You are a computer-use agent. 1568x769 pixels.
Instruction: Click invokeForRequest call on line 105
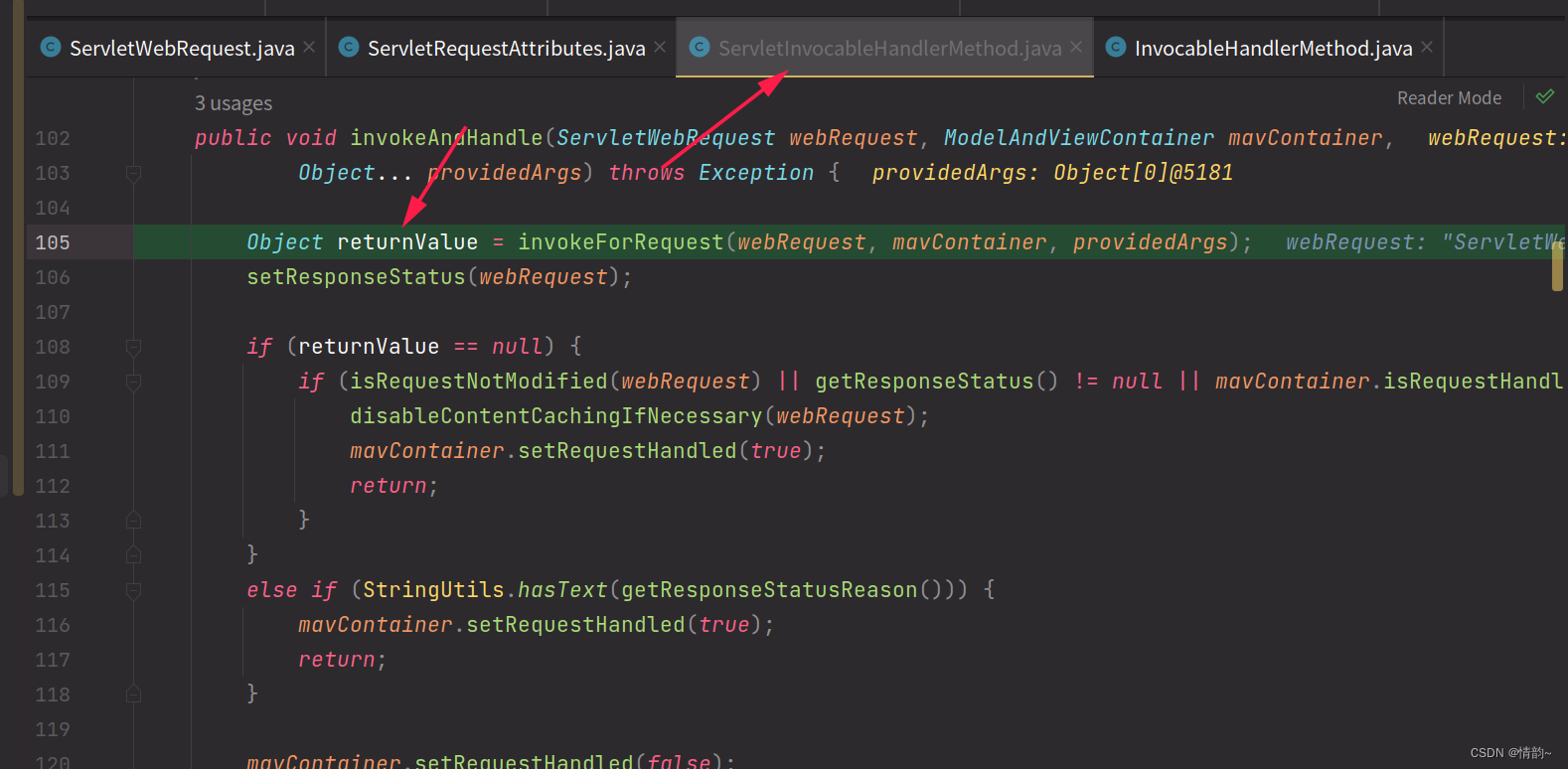pyautogui.click(x=621, y=242)
